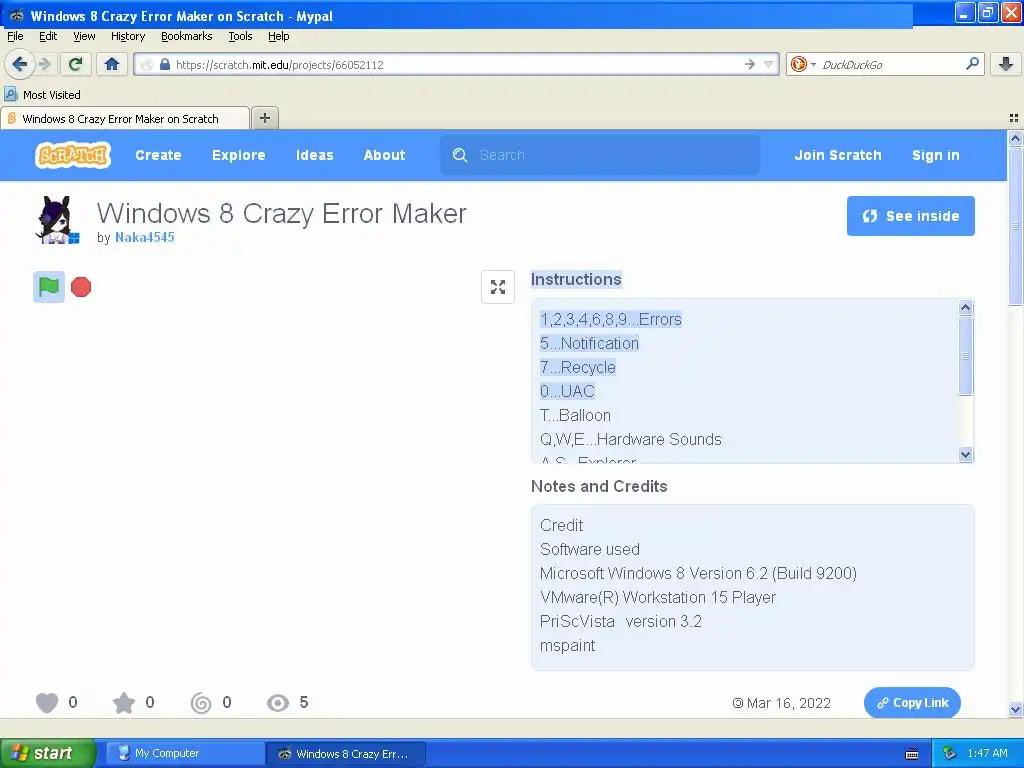Open the File menu
The height and width of the screenshot is (768, 1024).
15,37
